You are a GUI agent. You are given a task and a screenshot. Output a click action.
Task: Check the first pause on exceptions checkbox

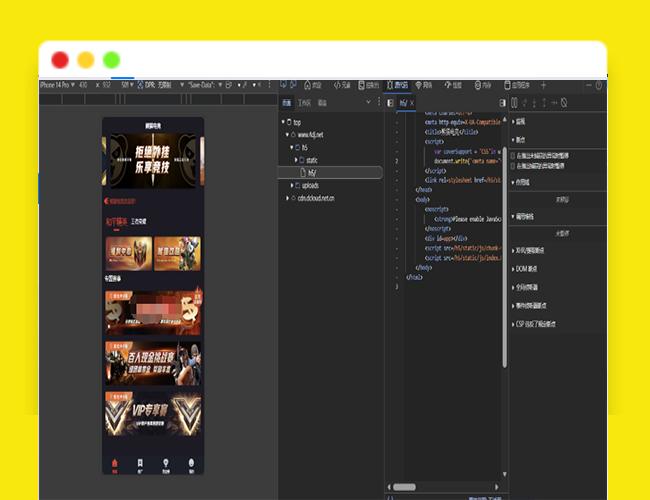tap(513, 156)
